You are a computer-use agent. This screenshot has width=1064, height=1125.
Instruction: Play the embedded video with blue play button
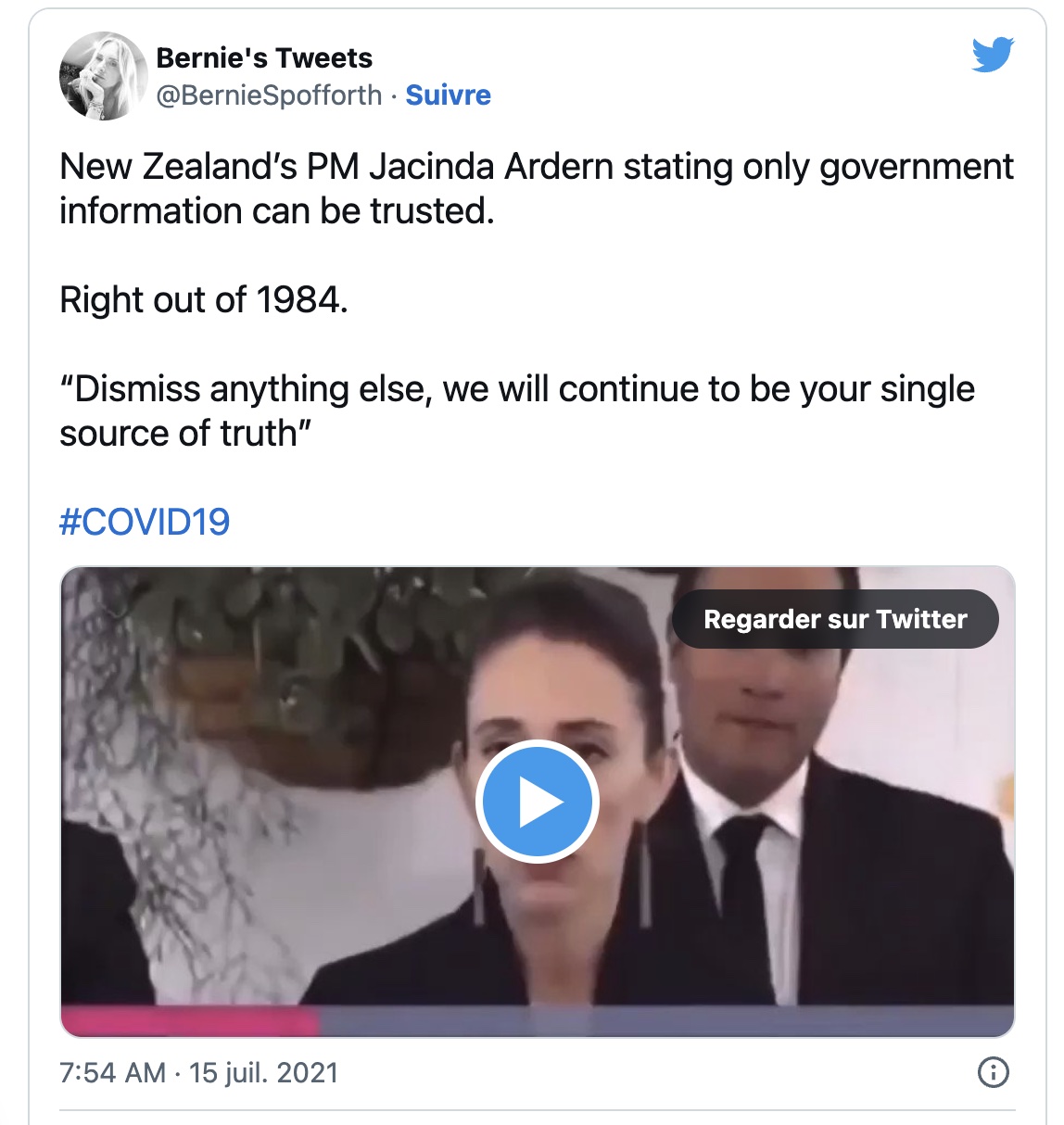(x=538, y=802)
